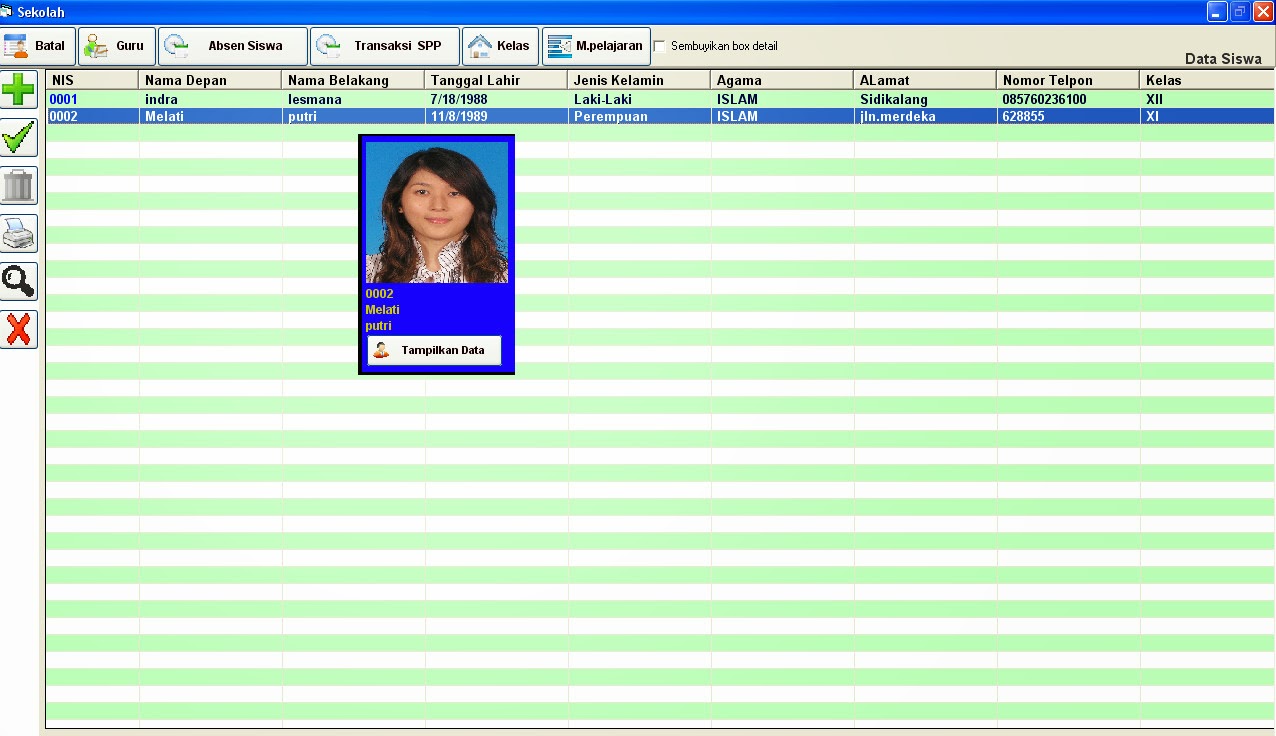Click the 'Melati' cell in the table row
Viewport: 1276px width, 736px height.
[x=210, y=116]
